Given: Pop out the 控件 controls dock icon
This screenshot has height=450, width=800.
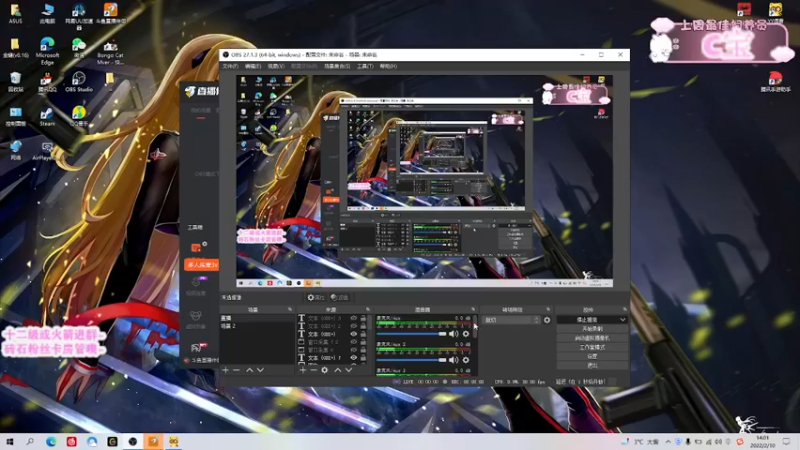Looking at the screenshot, I should (x=624, y=310).
